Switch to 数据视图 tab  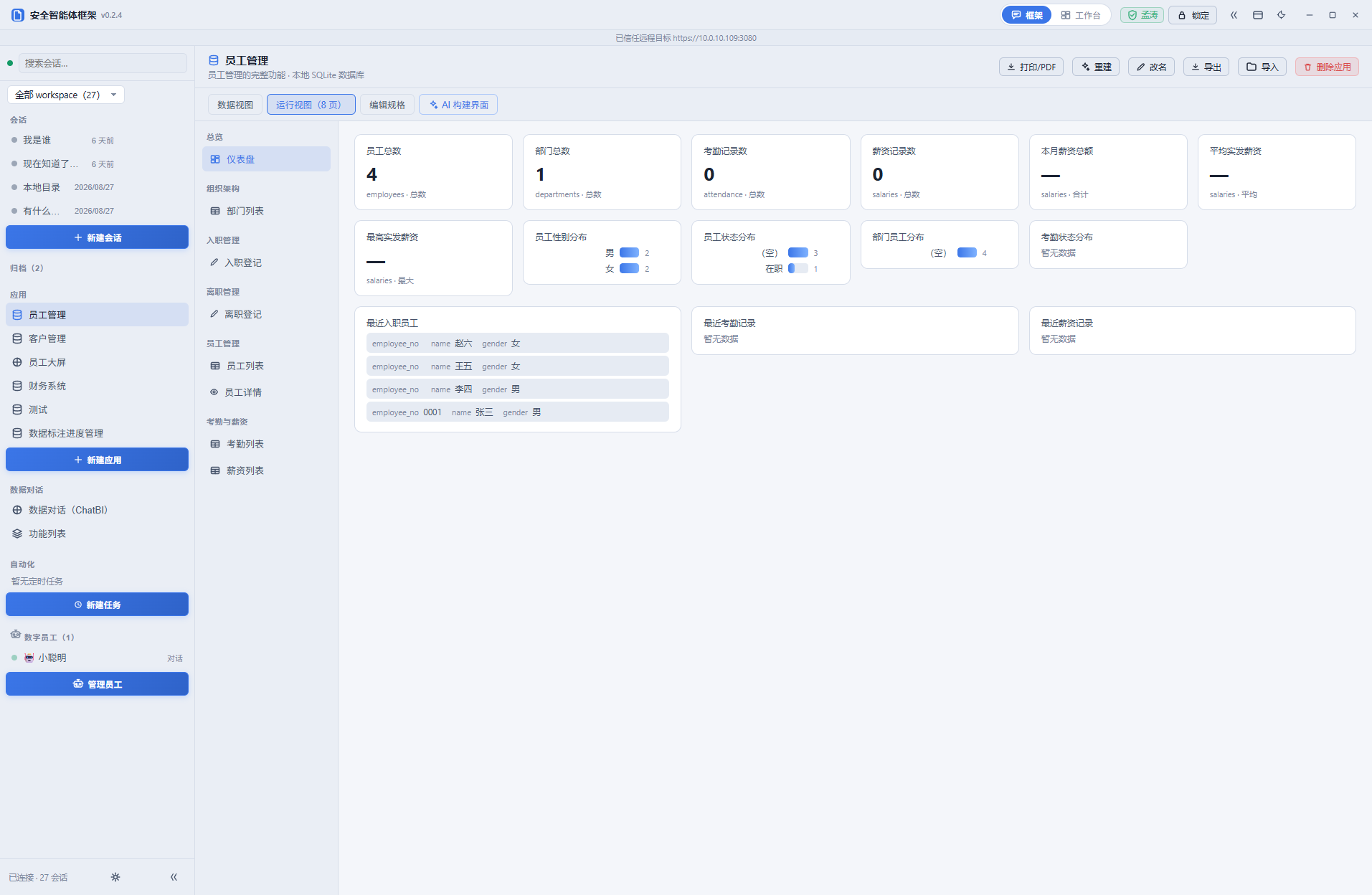click(x=235, y=105)
